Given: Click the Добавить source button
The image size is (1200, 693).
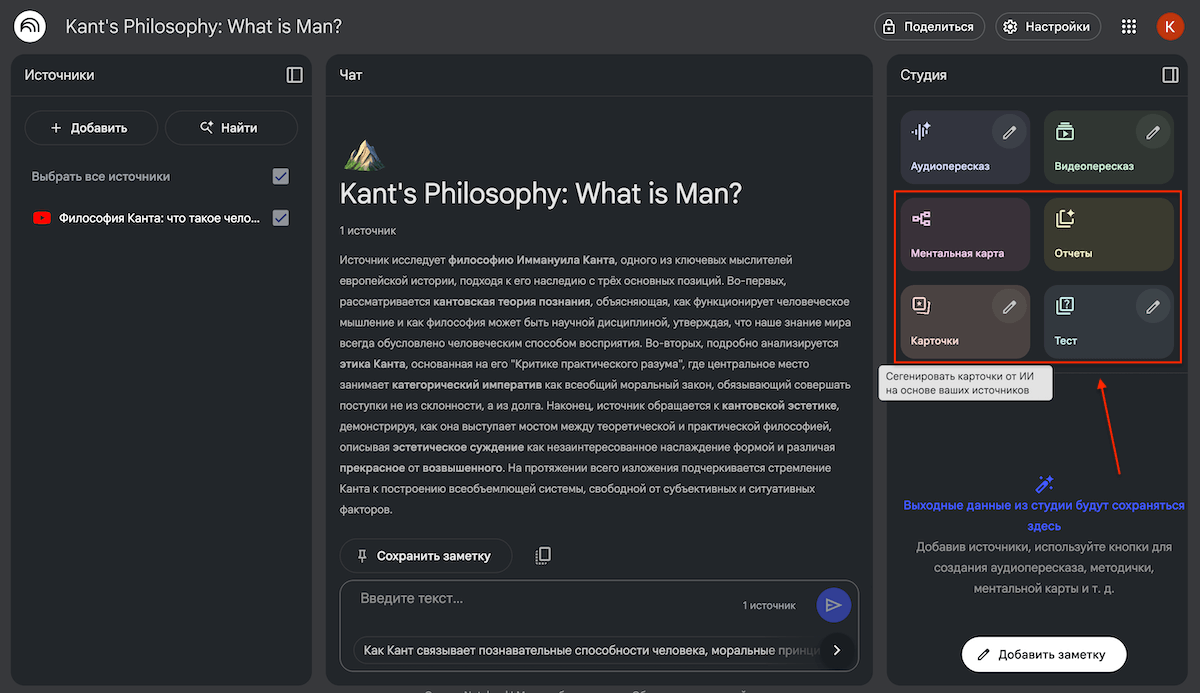Looking at the screenshot, I should 91,128.
